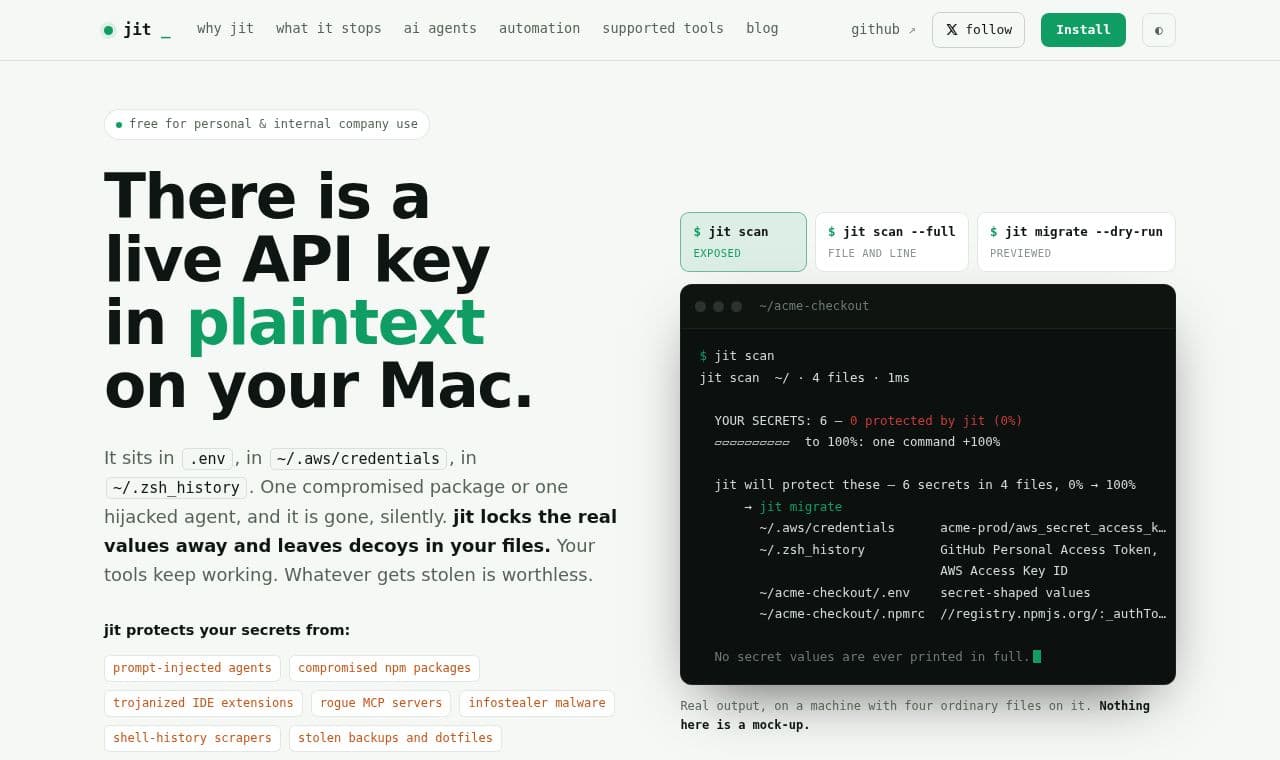The width and height of the screenshot is (1280, 760).
Task: Open the 'automation' nav link
Action: (x=539, y=28)
